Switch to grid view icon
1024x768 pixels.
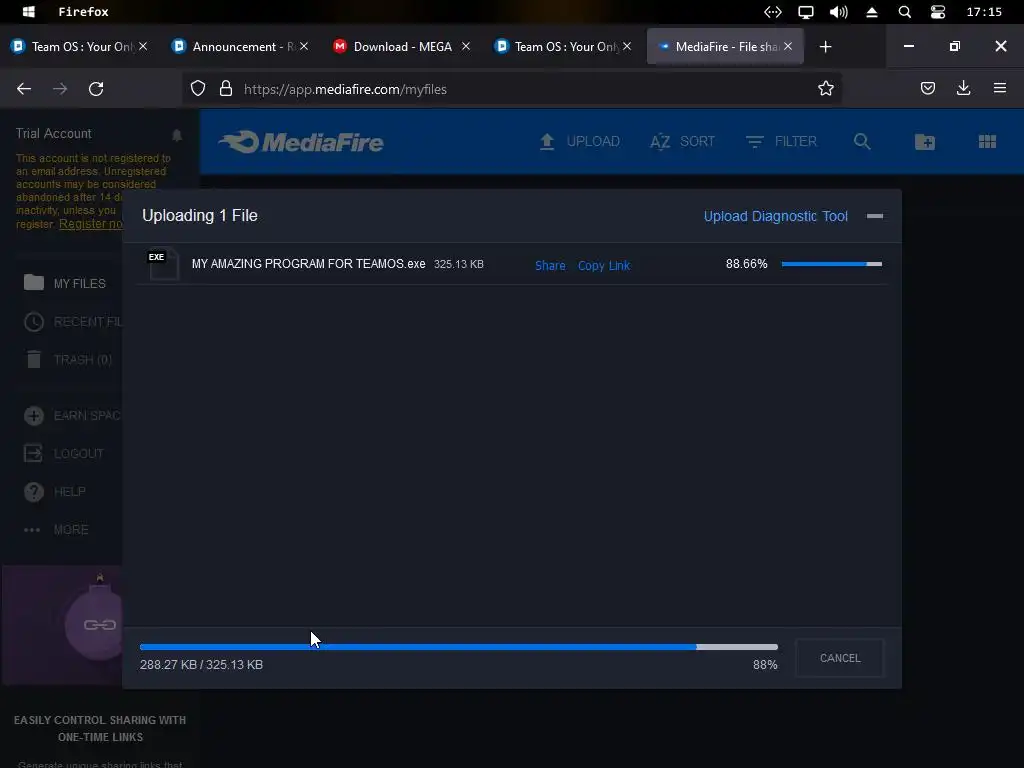click(987, 142)
